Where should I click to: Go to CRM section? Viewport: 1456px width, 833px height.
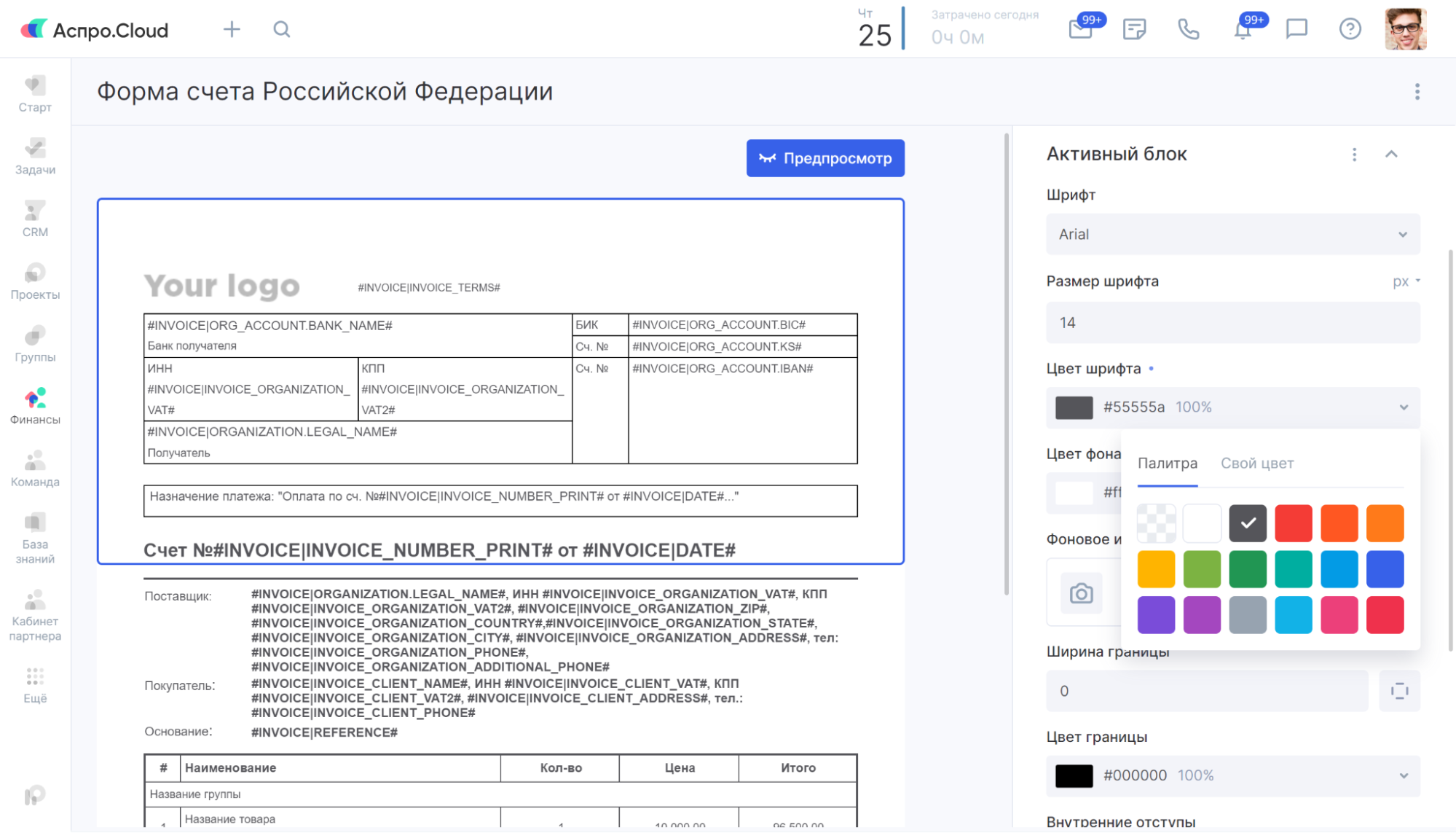tap(35, 219)
